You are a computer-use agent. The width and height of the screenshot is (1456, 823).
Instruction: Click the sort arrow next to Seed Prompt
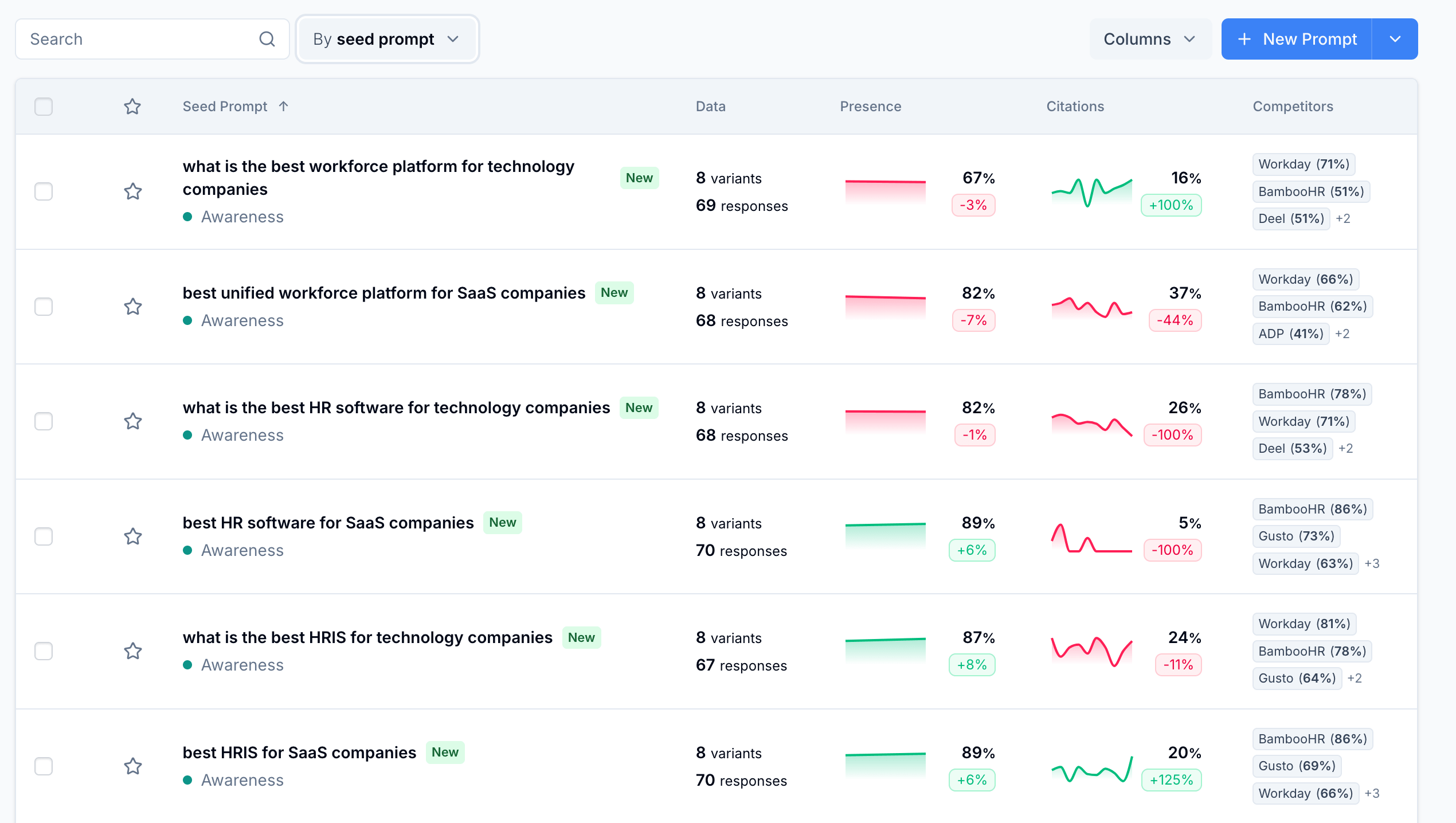[283, 107]
